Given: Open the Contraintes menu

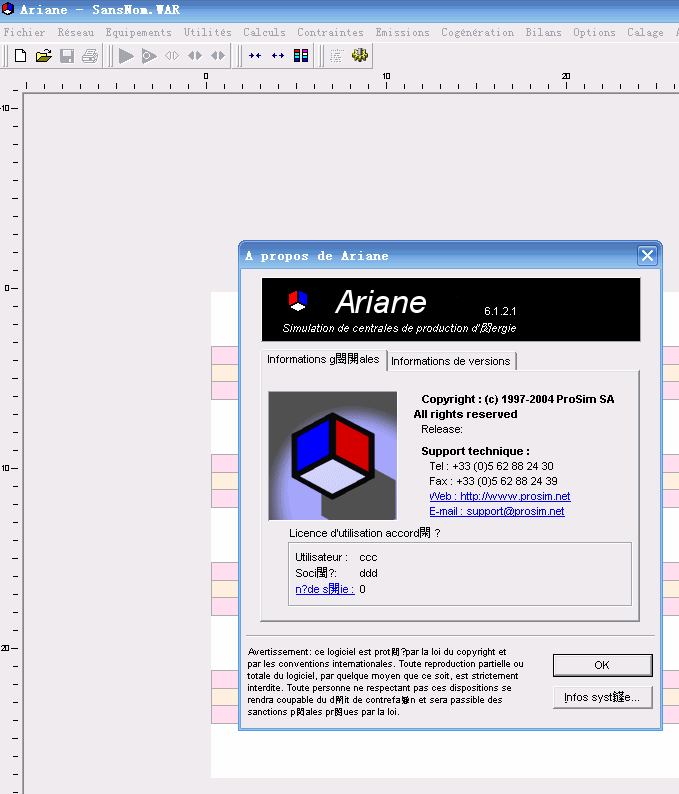Looking at the screenshot, I should pos(330,32).
